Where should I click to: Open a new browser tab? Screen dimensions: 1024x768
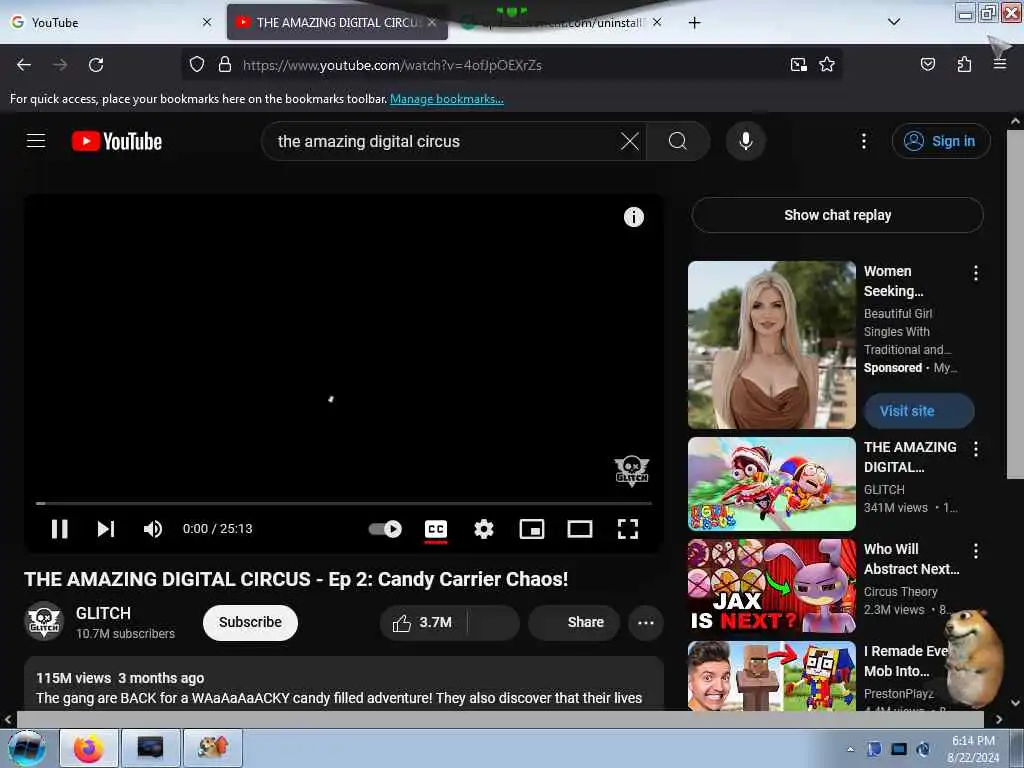point(694,23)
